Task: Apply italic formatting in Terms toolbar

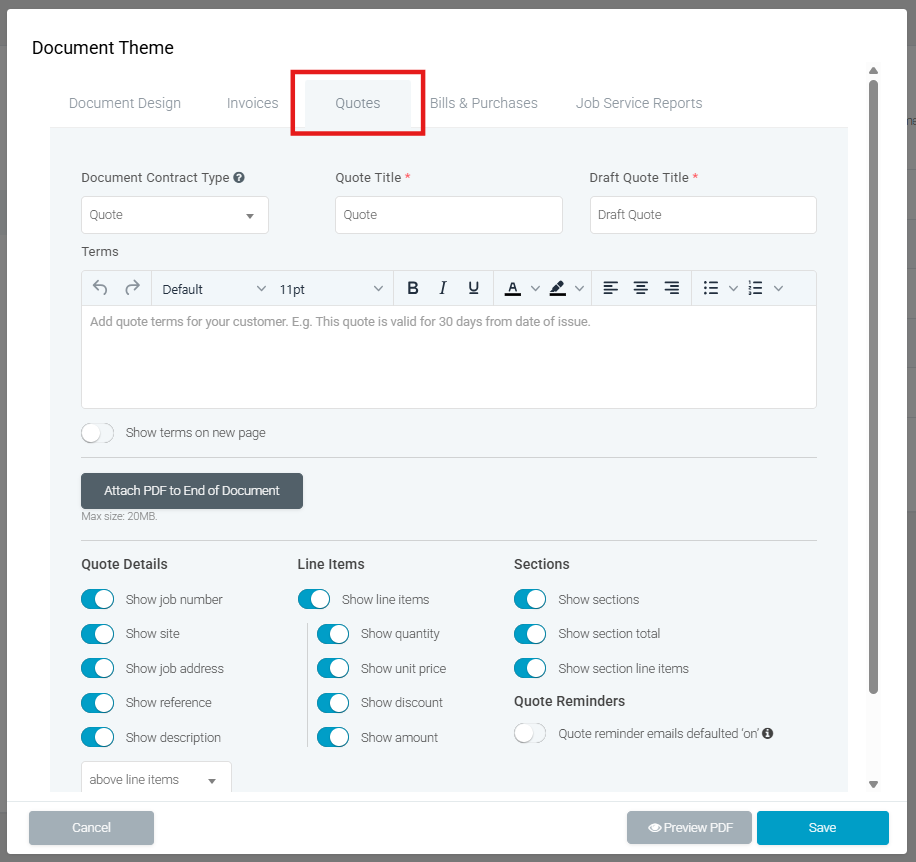Action: [443, 288]
